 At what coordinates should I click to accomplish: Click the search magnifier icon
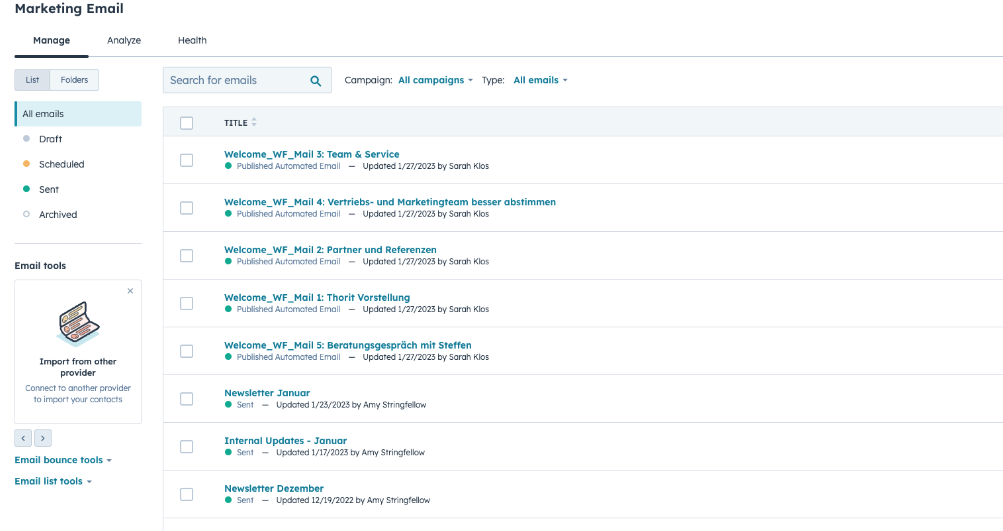point(316,81)
